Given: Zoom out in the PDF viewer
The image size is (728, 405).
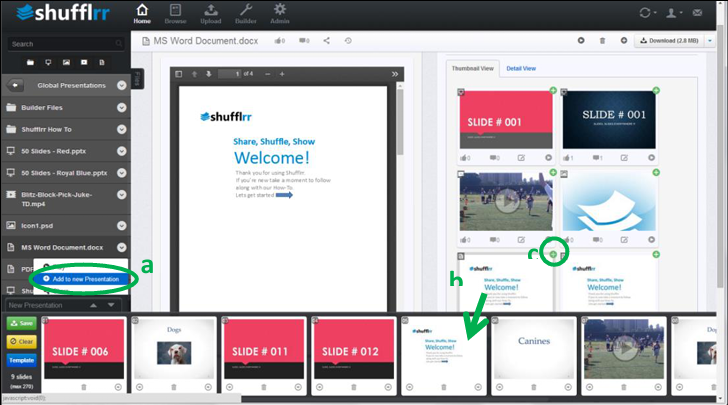Looking at the screenshot, I should [267, 74].
